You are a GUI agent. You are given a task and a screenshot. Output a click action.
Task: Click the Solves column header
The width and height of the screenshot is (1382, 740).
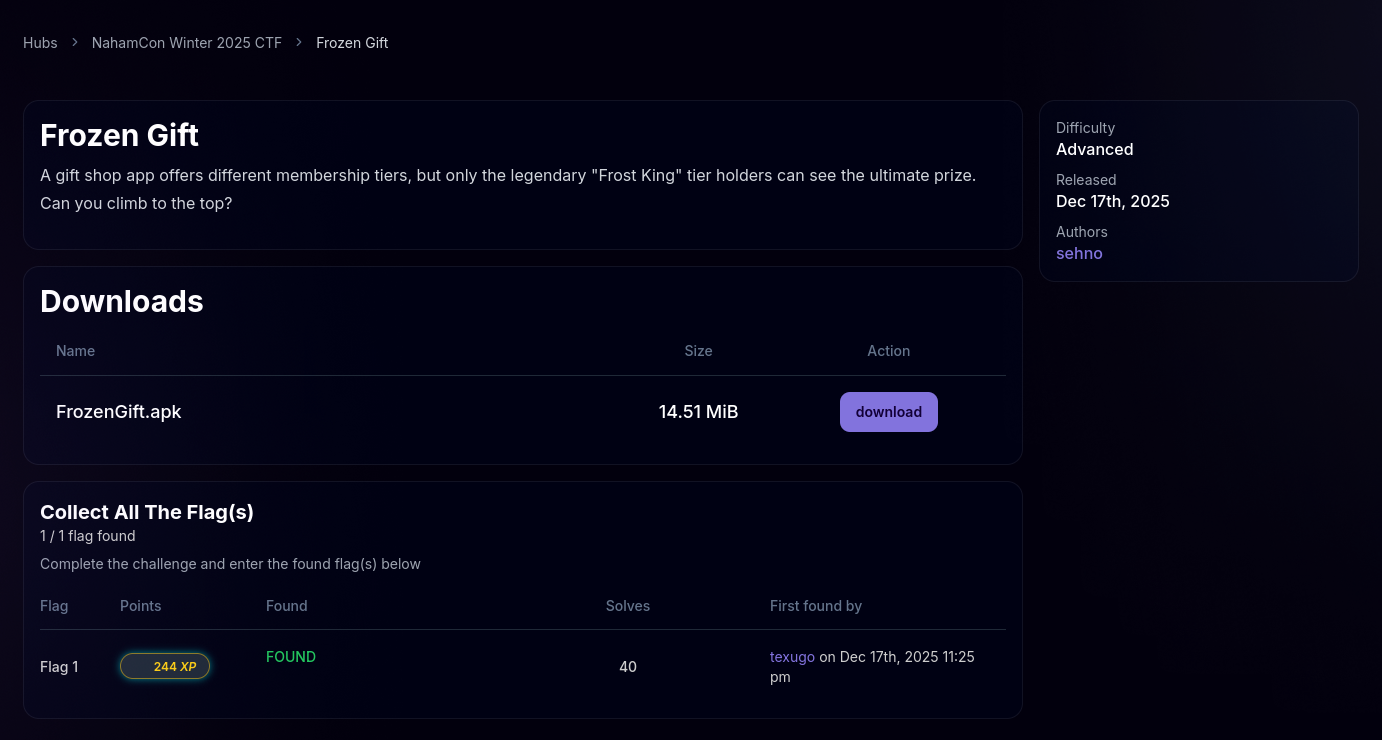627,606
